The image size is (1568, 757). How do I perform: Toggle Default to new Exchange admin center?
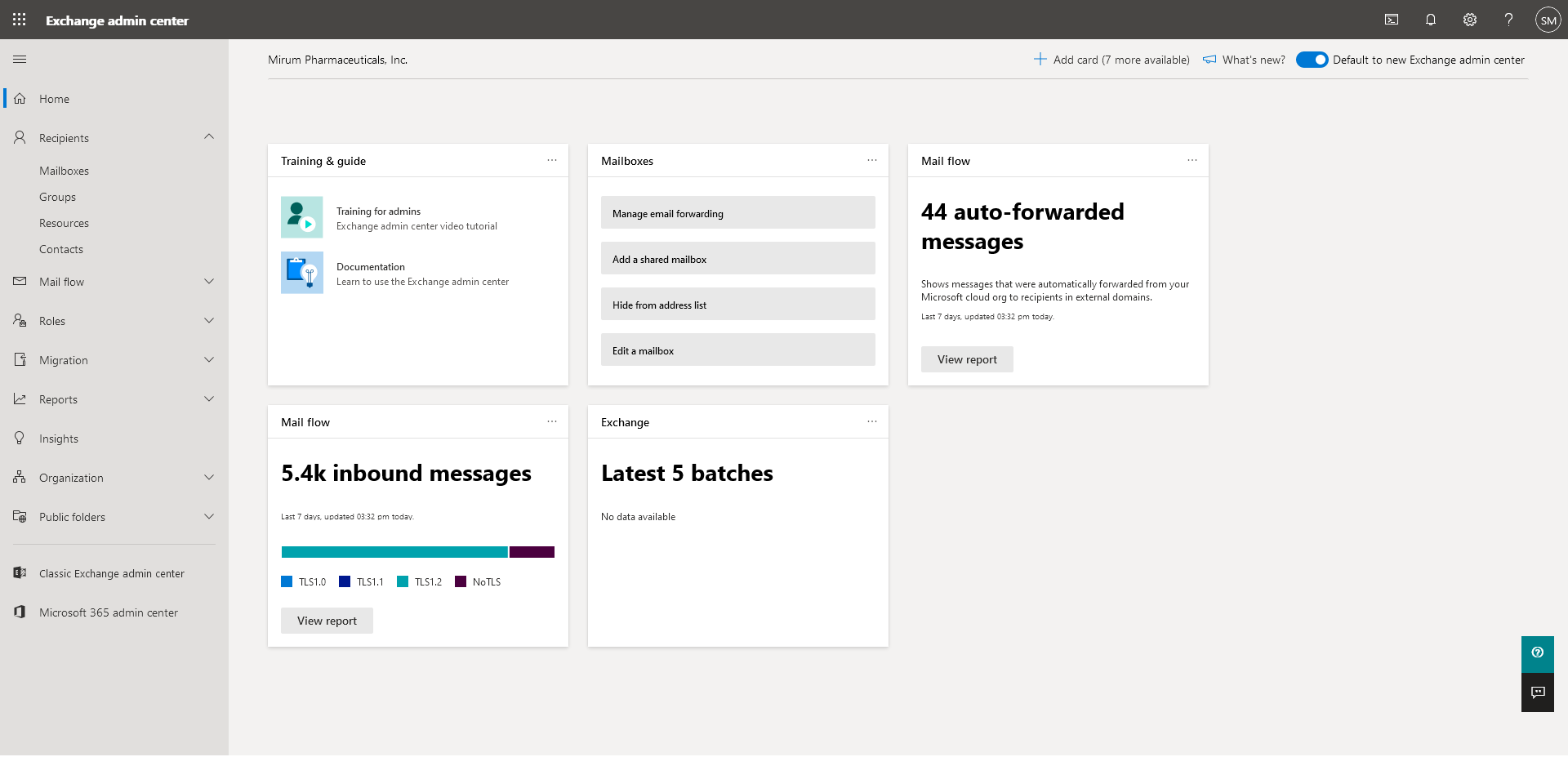pyautogui.click(x=1312, y=60)
